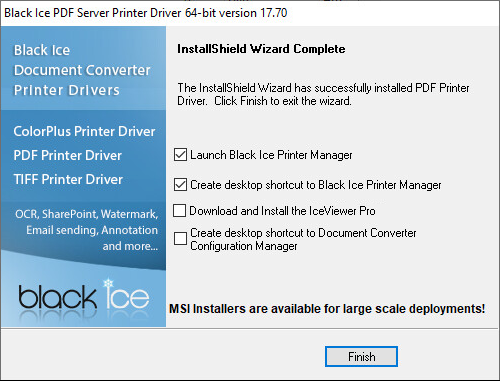Click the ColorPlus Printer Driver text
Viewport: 500px width, 381px height.
coord(84,131)
